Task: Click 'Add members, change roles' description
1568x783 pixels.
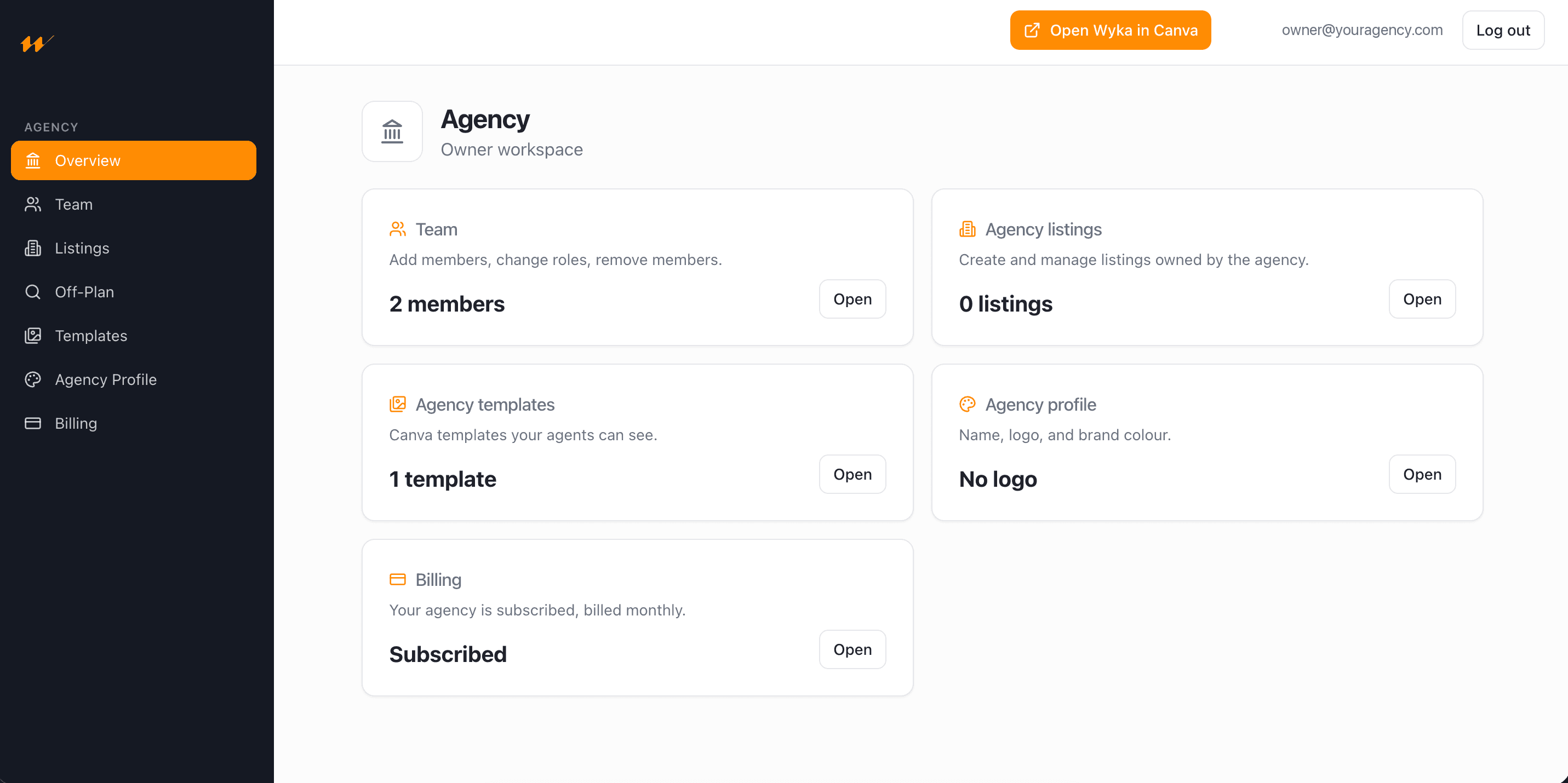Action: (555, 260)
